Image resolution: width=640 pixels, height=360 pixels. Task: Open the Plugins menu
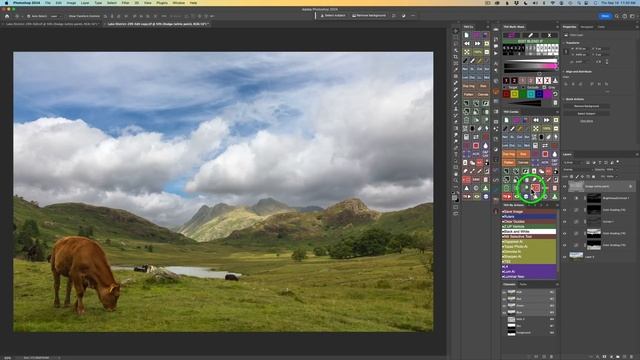[x=162, y=3]
